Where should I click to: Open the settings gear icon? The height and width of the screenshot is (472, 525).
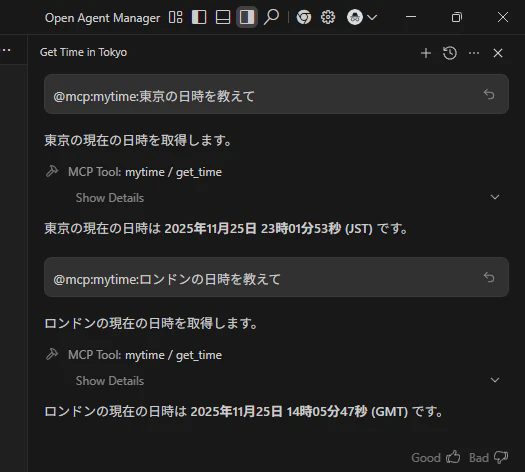pos(328,17)
